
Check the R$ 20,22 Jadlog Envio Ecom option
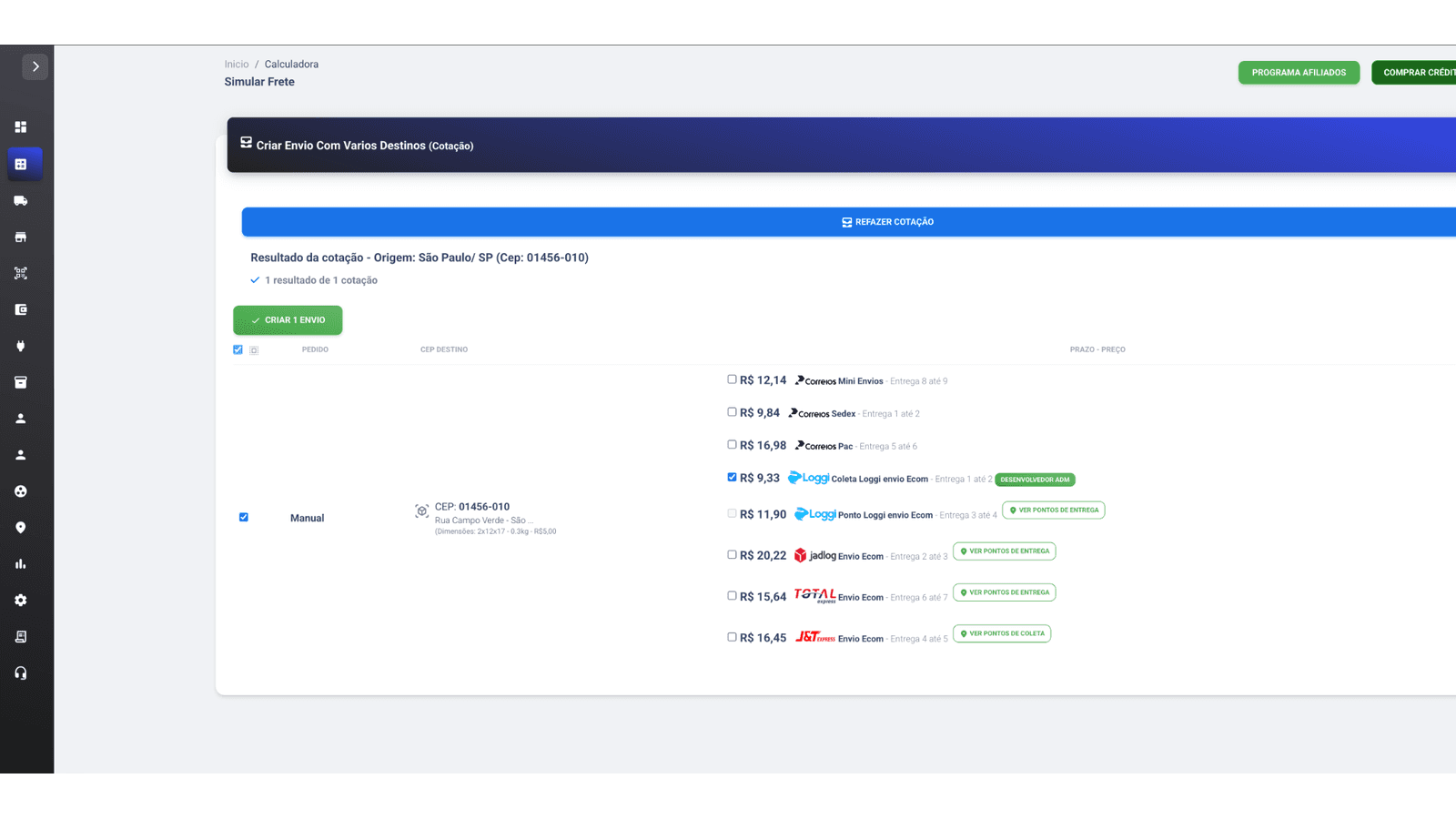coord(732,554)
